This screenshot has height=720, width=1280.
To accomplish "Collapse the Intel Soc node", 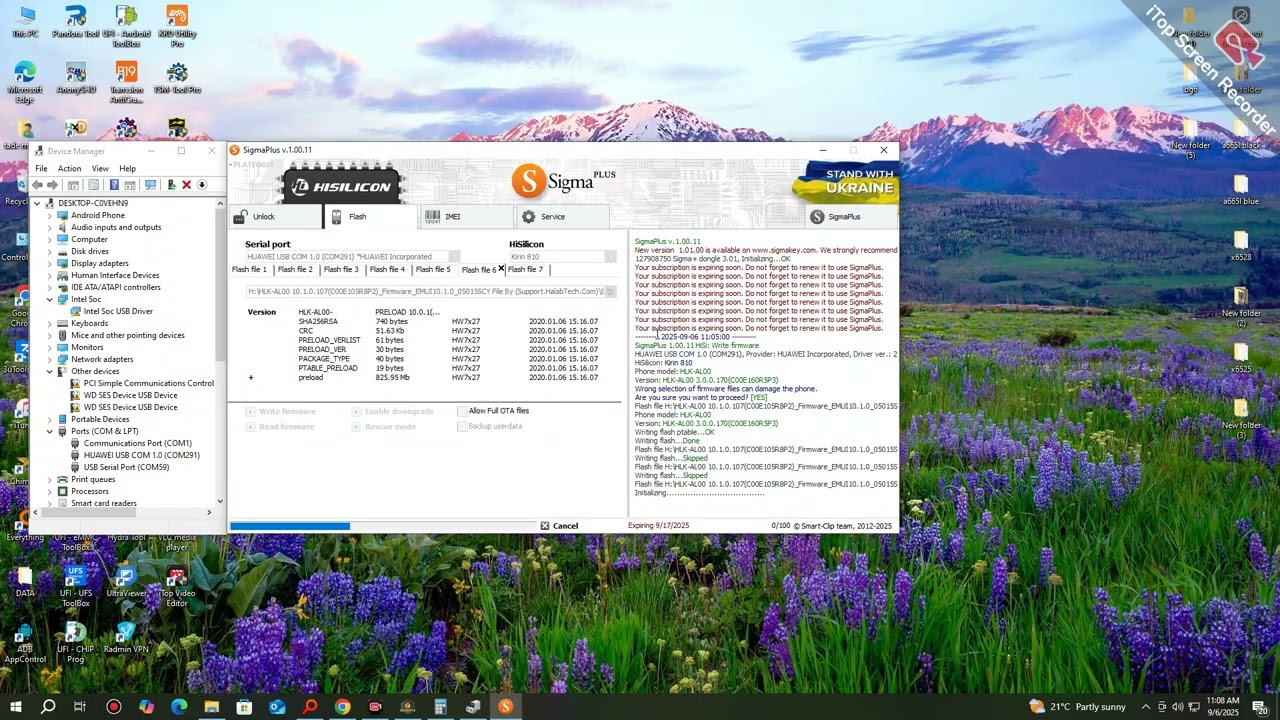I will point(50,299).
